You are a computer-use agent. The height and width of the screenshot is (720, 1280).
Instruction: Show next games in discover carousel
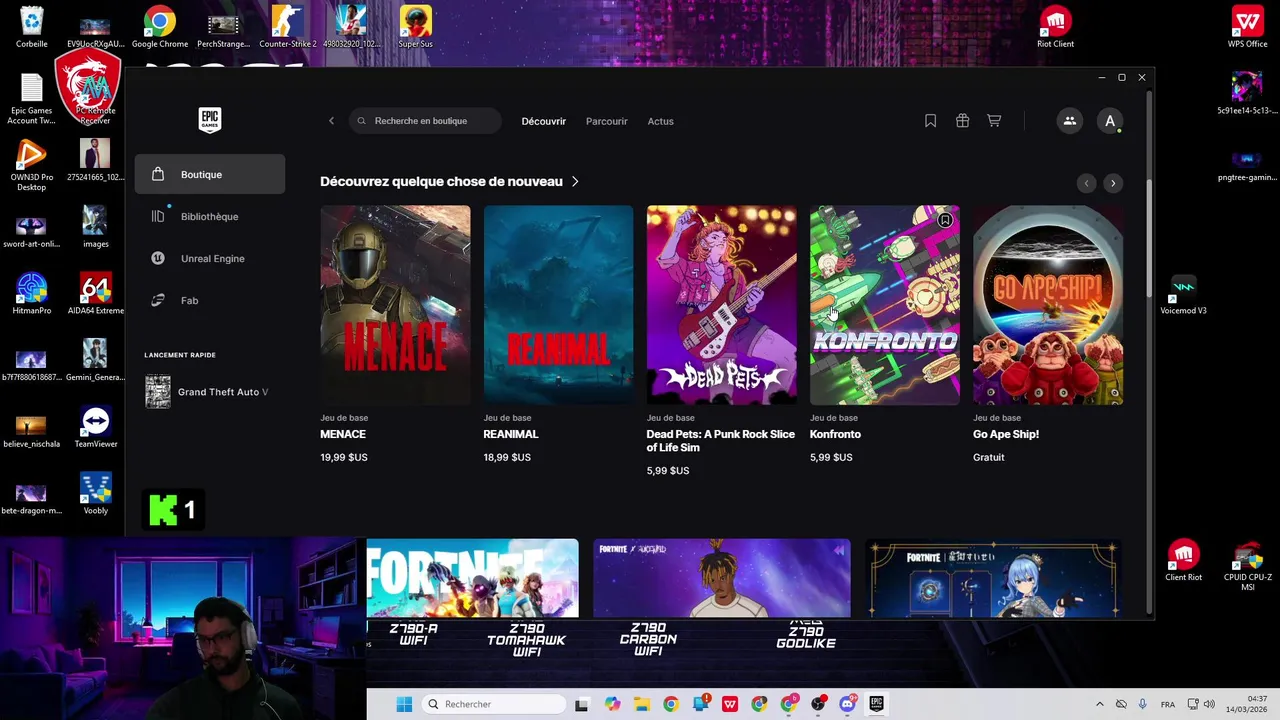(x=1113, y=183)
